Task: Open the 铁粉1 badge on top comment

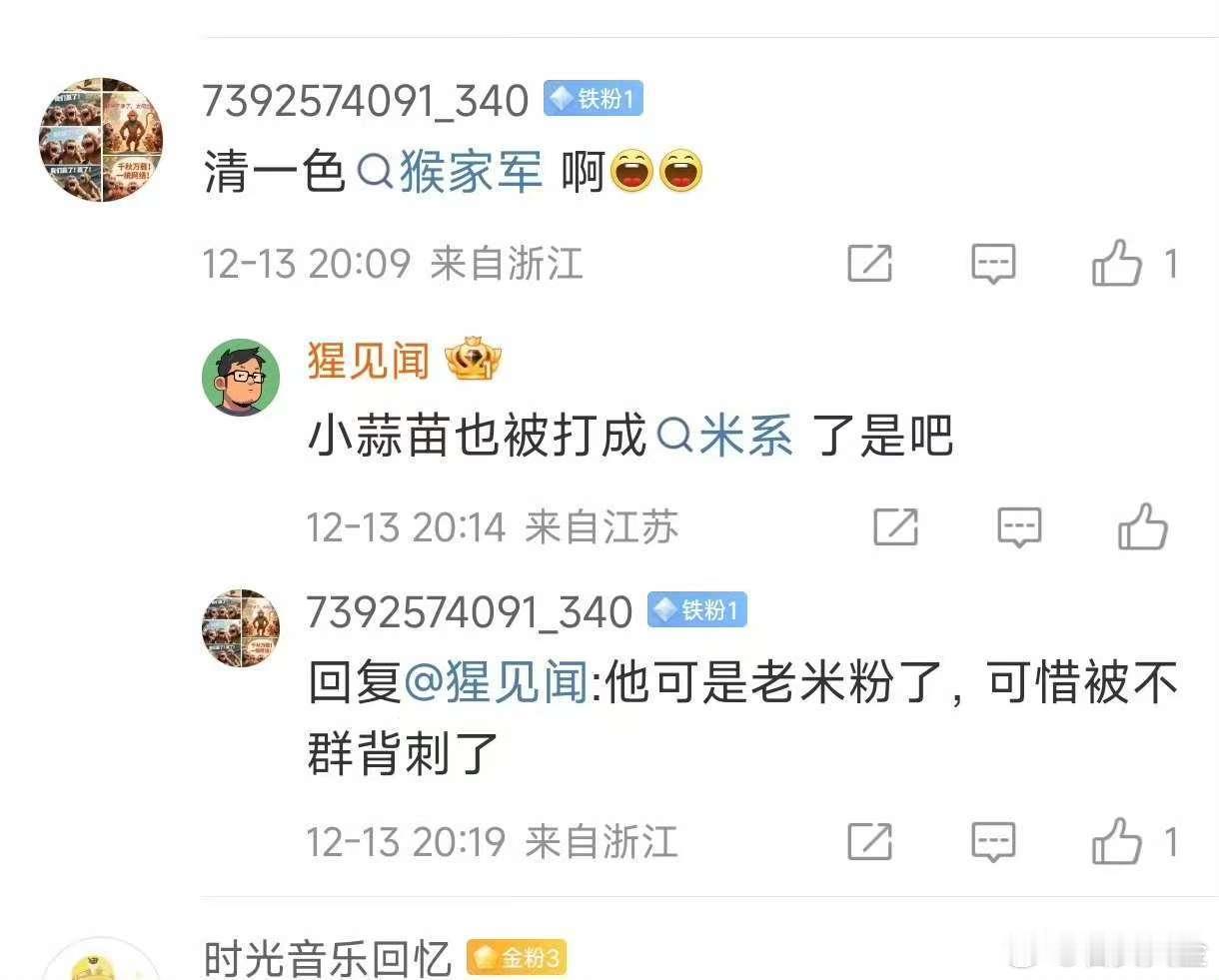Action: (593, 99)
